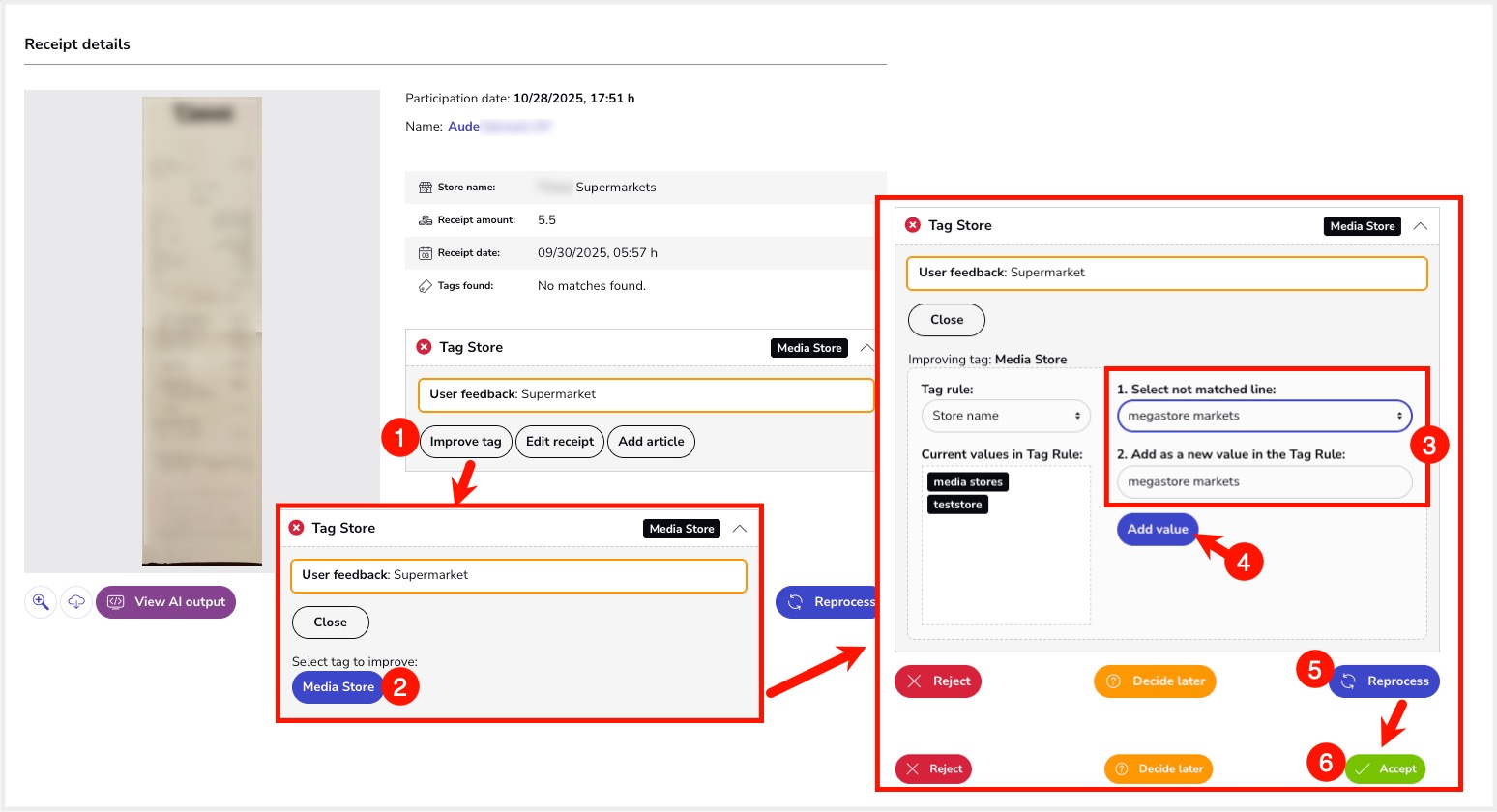Click the Add value button
1497x812 pixels.
[1158, 529]
